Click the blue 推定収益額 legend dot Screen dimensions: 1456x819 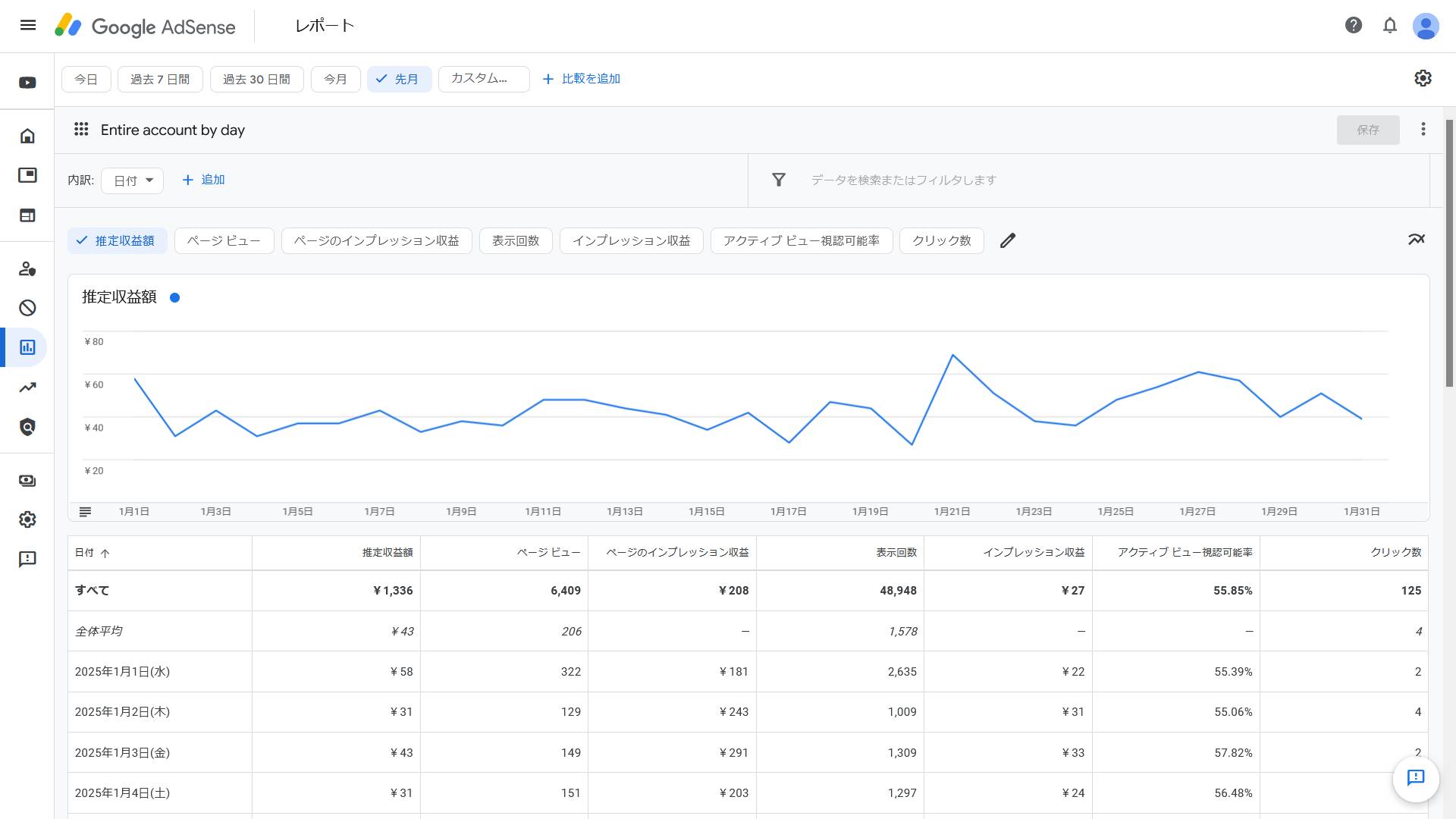[174, 297]
